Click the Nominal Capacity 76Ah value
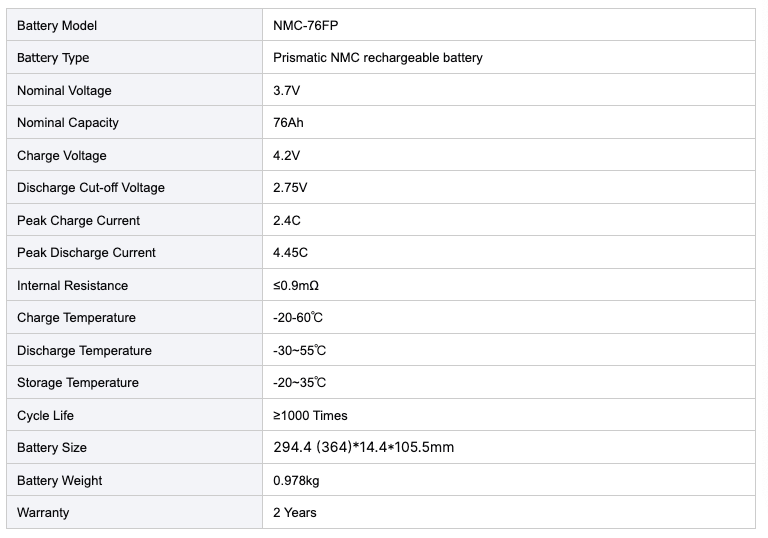 coord(288,122)
